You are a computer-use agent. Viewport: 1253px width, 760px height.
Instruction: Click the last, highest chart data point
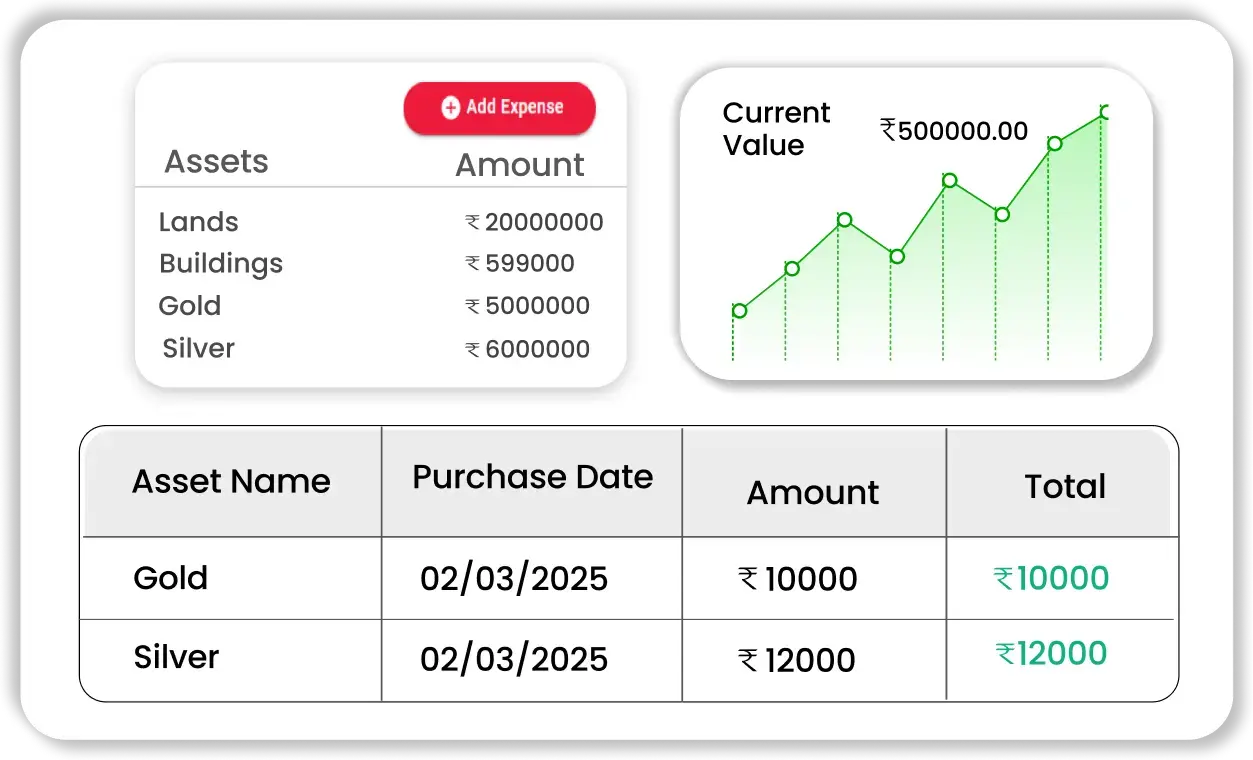1104,112
